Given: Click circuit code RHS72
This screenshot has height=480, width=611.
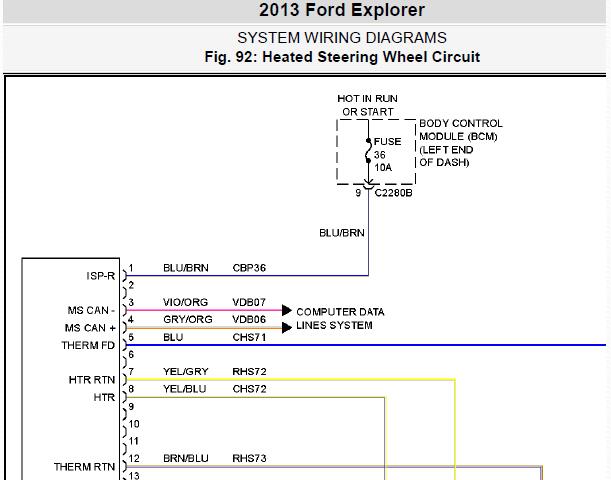Looking at the screenshot, I should [249, 372].
